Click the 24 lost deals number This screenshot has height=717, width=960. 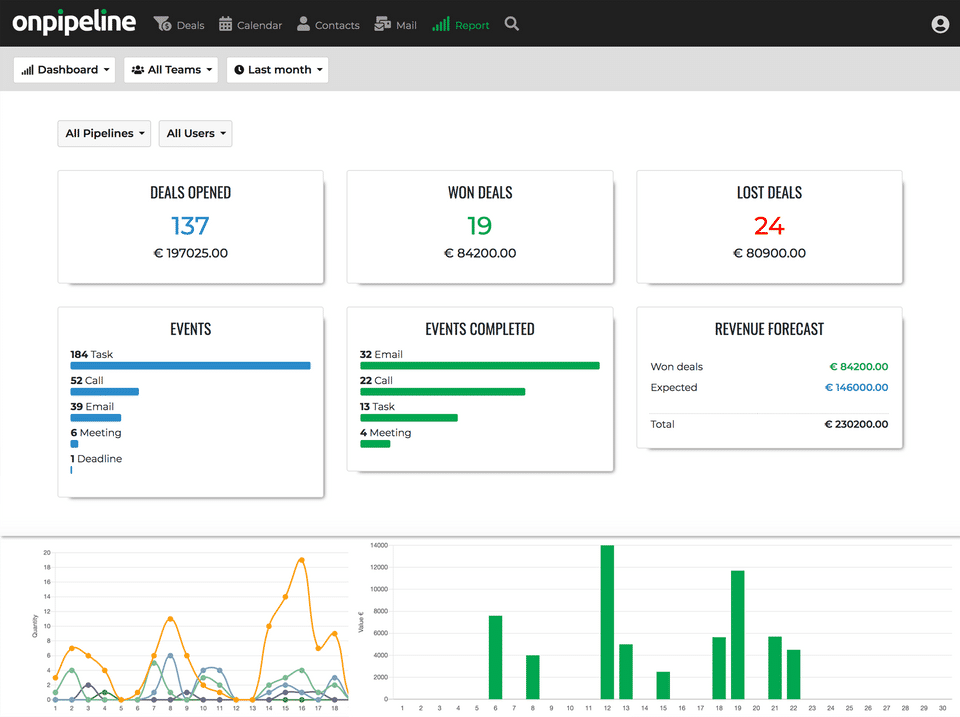pyautogui.click(x=769, y=226)
